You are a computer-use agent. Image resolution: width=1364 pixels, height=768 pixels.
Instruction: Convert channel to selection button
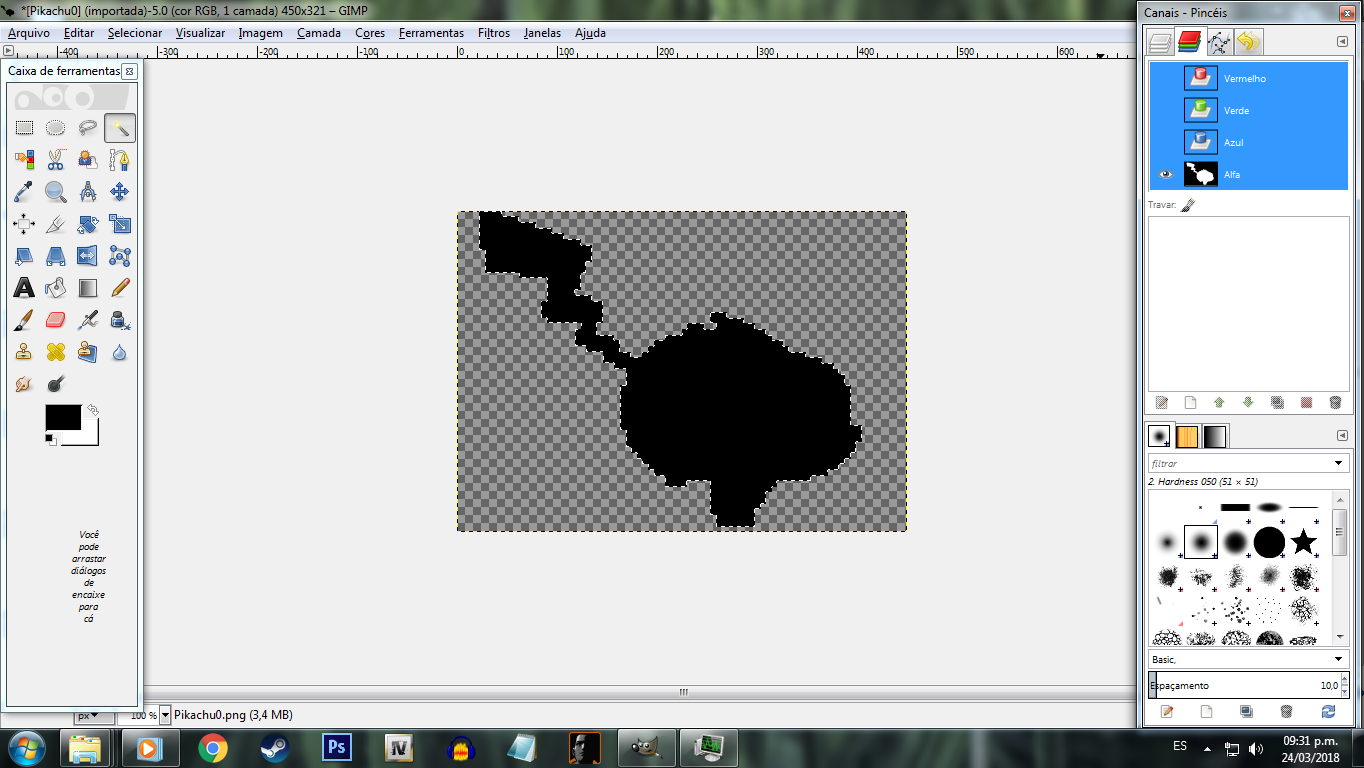pyautogui.click(x=1306, y=403)
